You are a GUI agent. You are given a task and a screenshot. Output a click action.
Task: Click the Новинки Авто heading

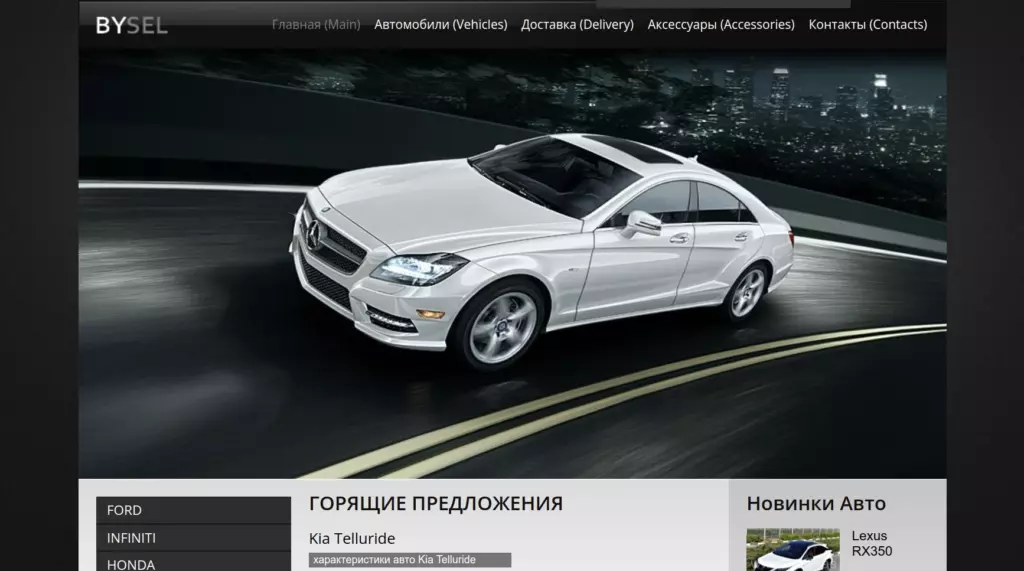(x=816, y=504)
